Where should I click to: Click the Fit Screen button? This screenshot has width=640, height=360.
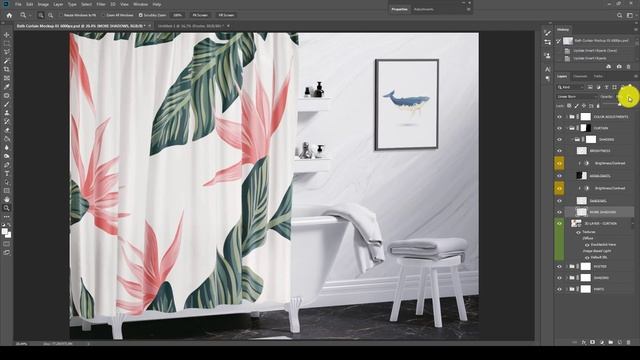coord(200,15)
